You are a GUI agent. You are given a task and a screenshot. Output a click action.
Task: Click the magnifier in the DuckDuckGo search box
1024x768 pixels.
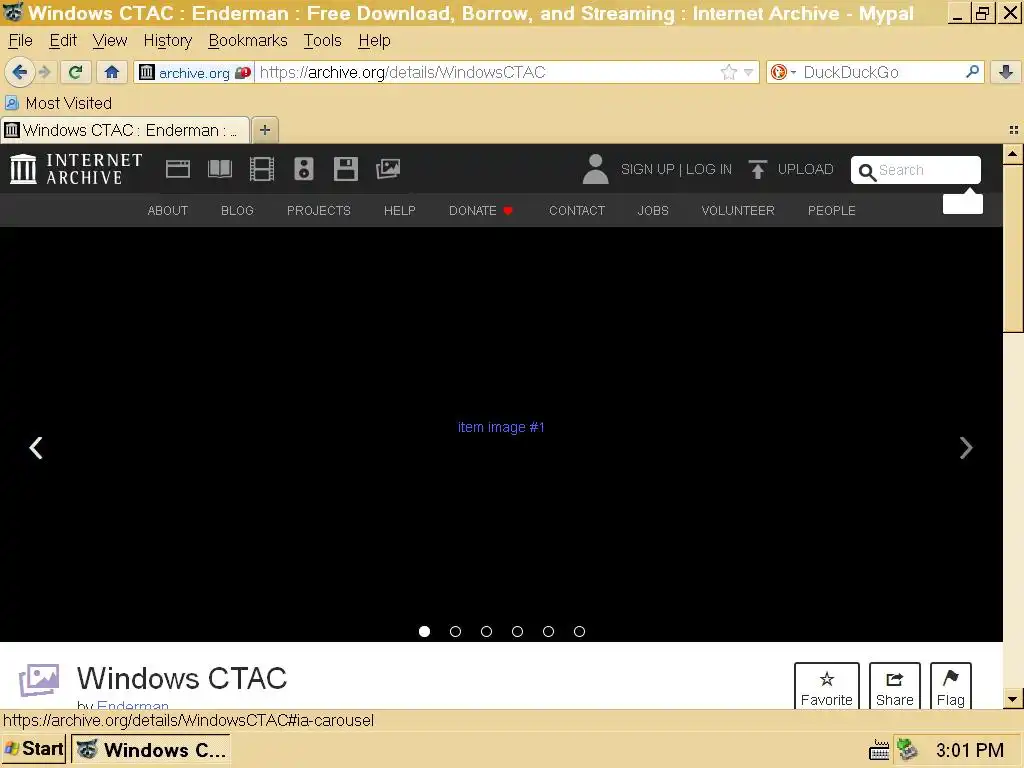[972, 72]
